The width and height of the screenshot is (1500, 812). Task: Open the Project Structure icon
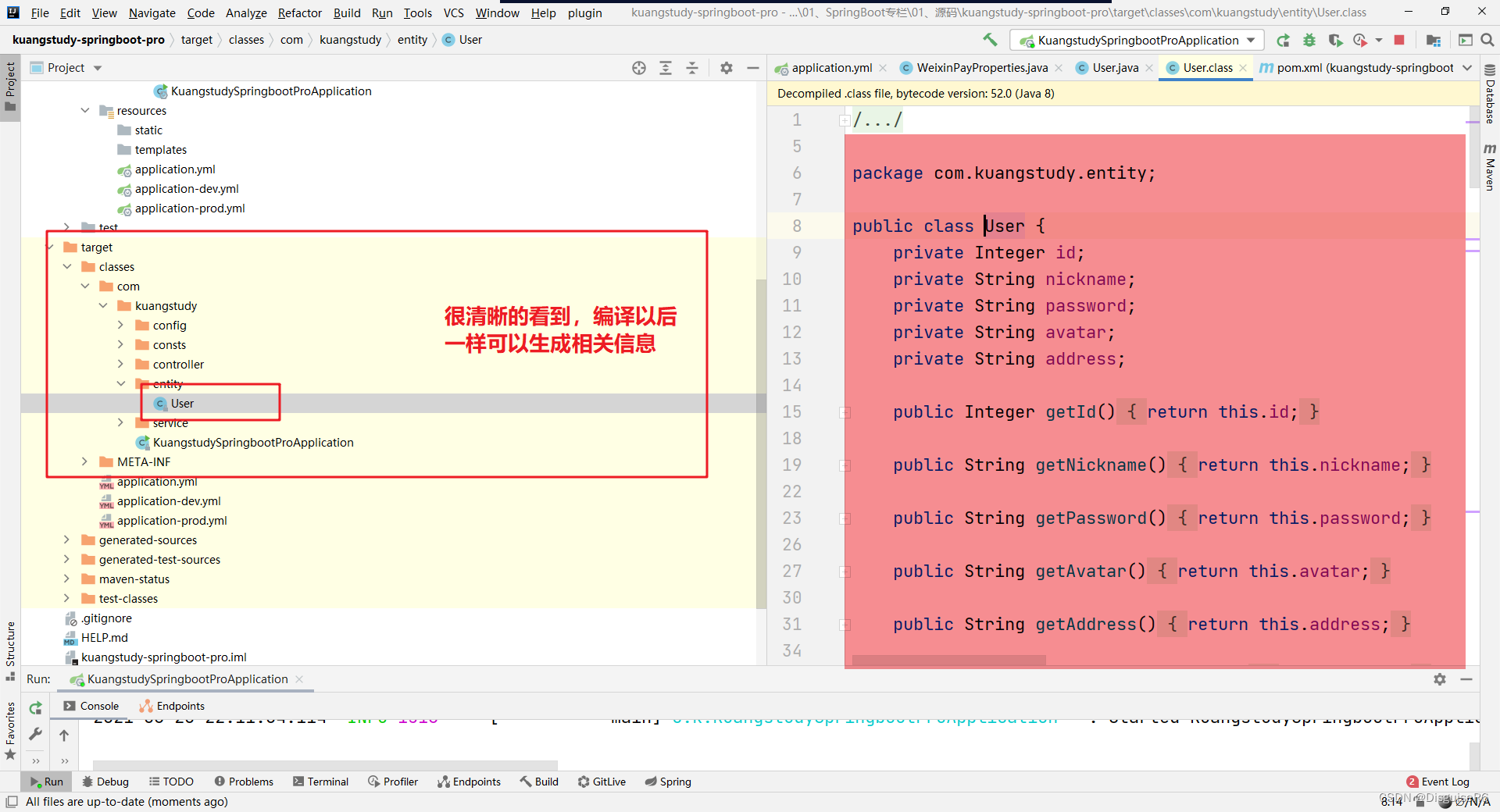coord(1434,40)
